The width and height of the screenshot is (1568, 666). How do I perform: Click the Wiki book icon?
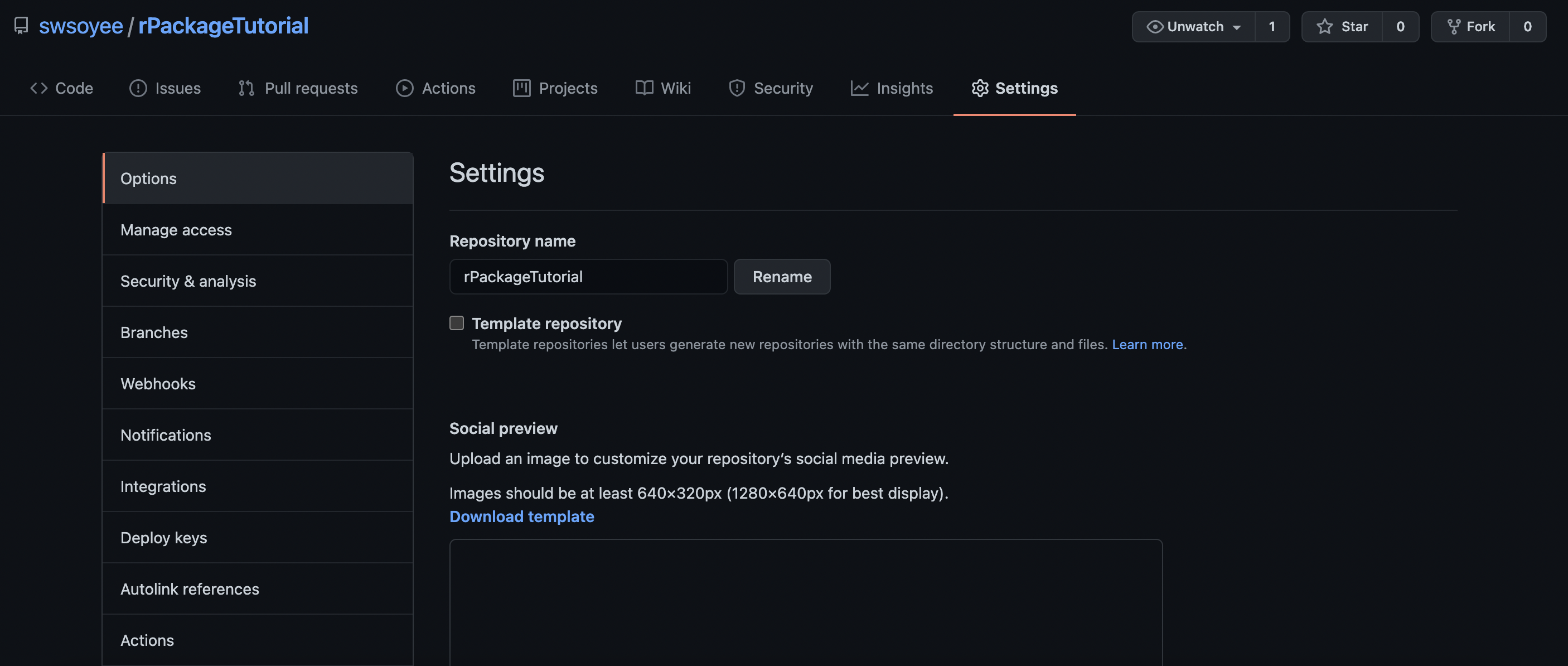[644, 88]
